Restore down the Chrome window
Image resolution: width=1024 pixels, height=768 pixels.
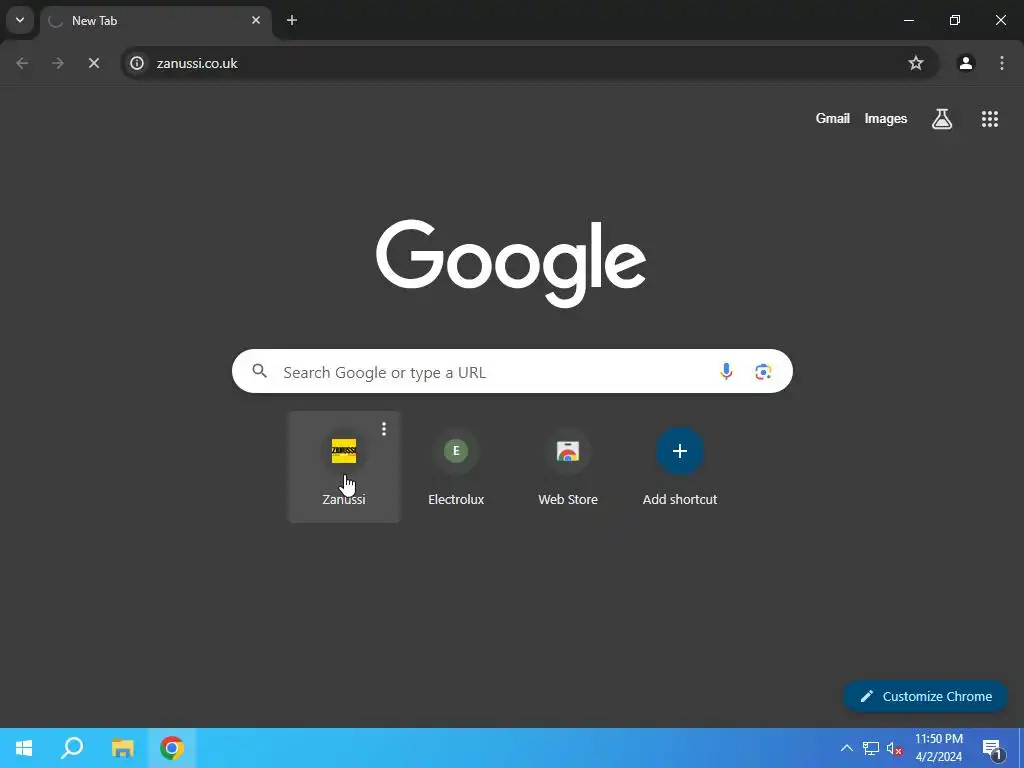pos(955,20)
